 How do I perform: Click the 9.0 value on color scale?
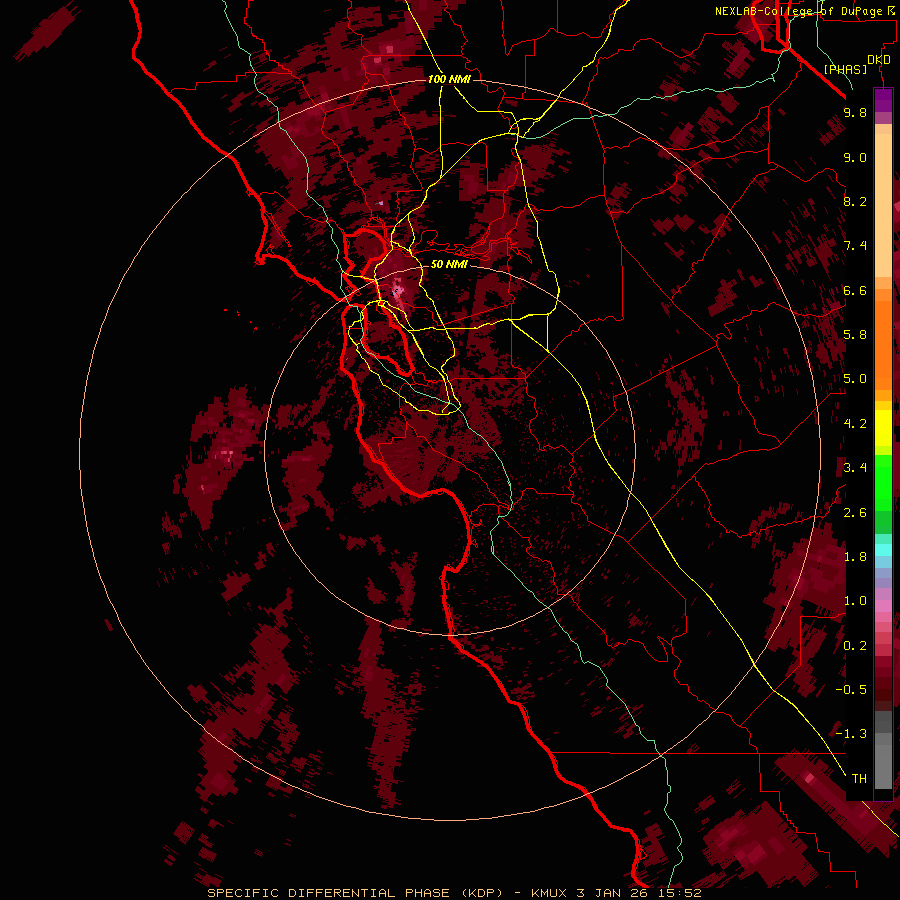[x=855, y=157]
